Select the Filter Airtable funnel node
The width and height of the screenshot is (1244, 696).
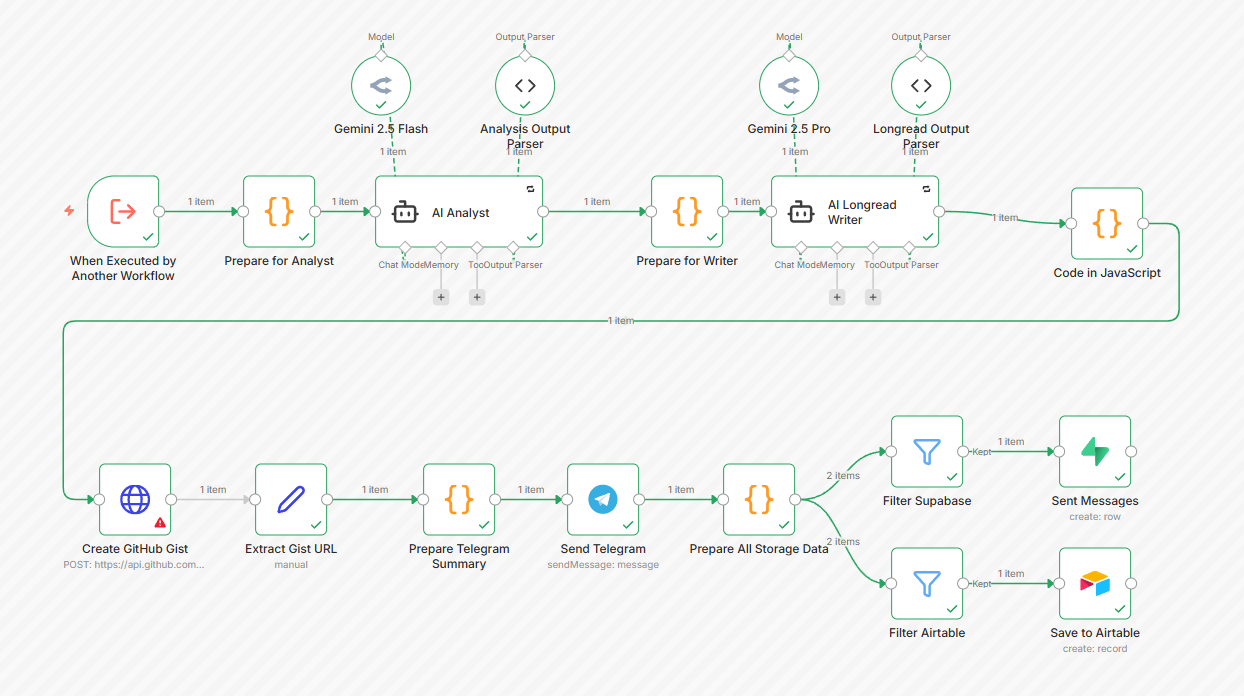pos(927,583)
